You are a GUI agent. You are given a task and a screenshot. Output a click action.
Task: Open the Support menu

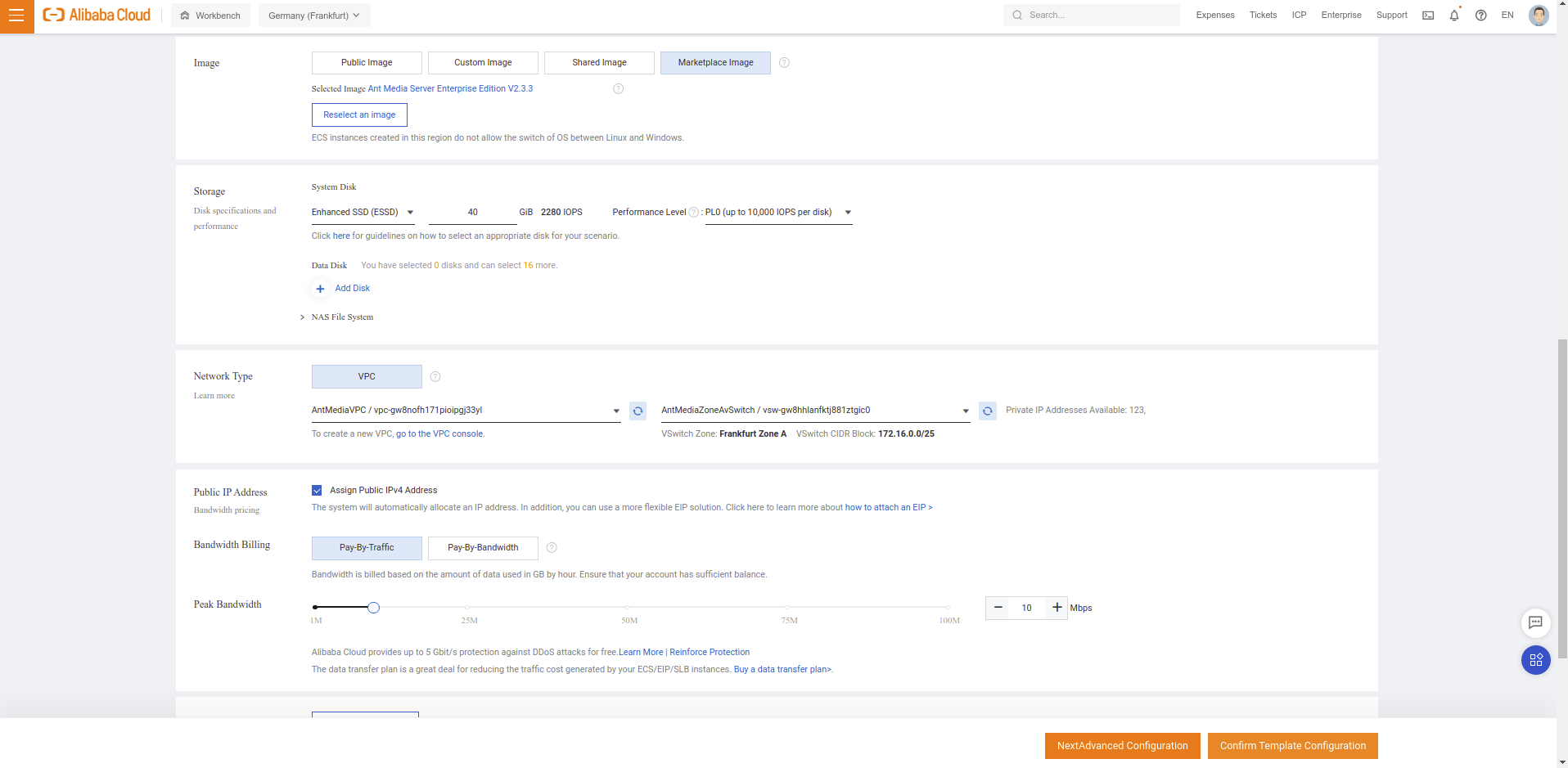tap(1391, 15)
